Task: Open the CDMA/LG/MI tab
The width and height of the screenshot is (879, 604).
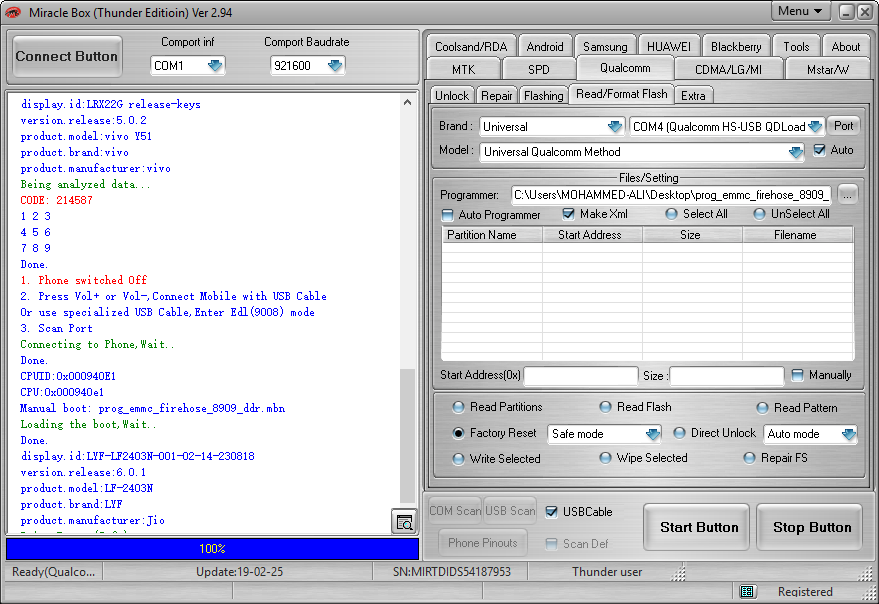Action: (x=728, y=70)
